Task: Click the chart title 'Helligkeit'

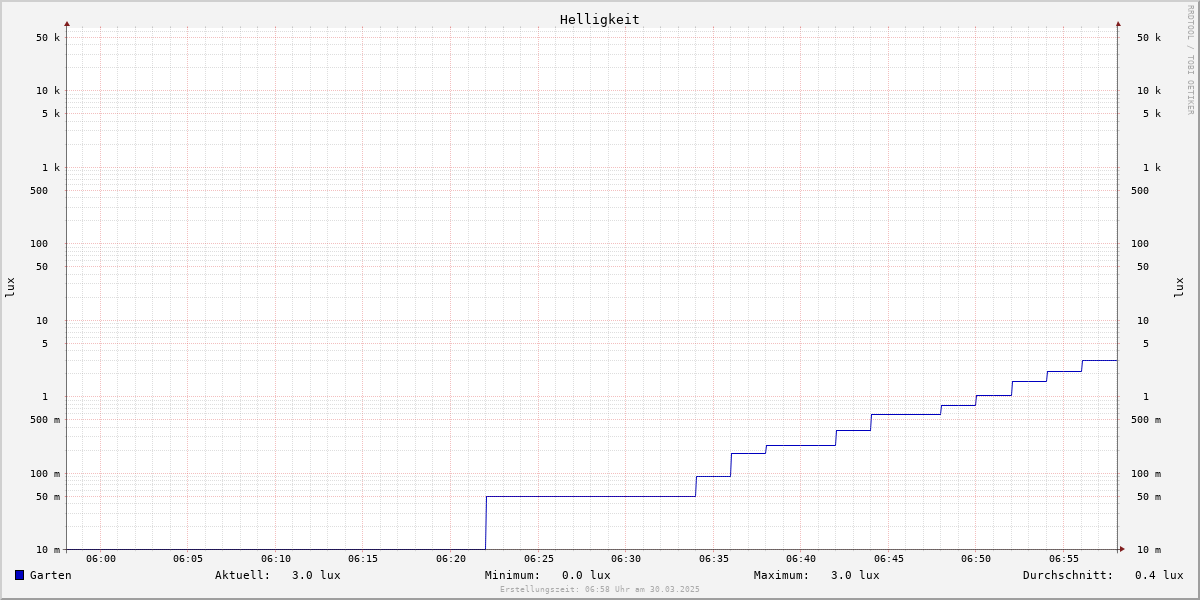Action: (600, 19)
